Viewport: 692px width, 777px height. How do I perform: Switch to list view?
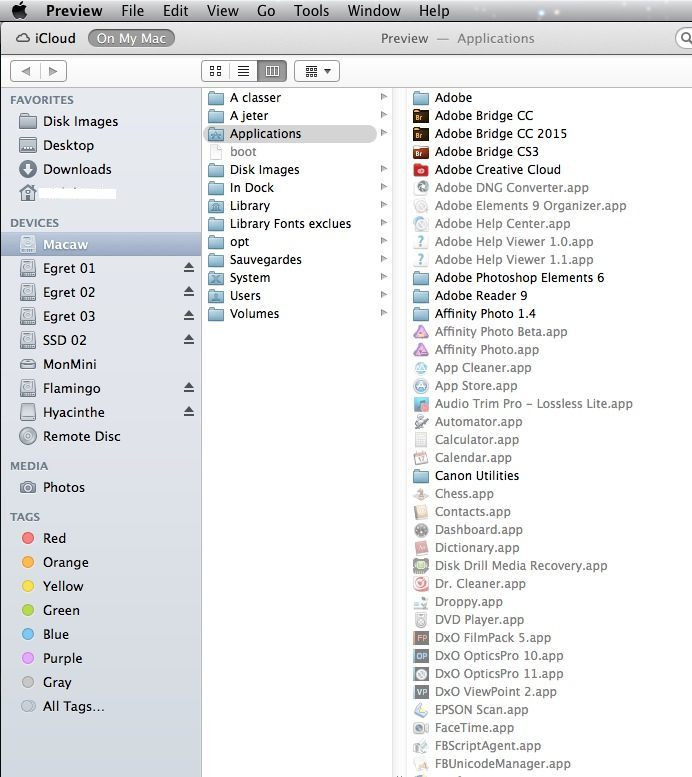click(x=243, y=71)
